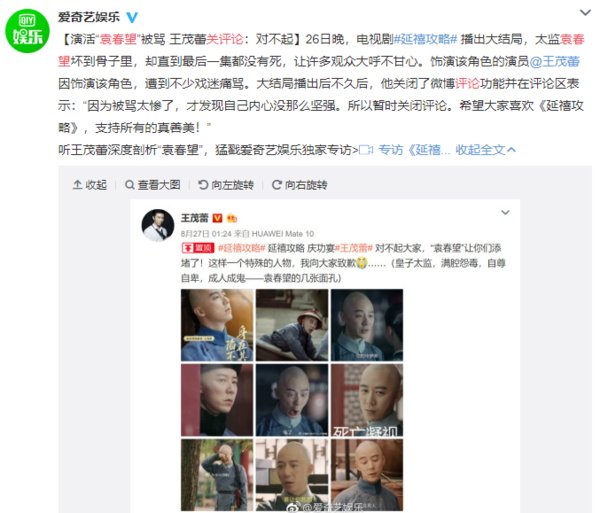600x513 pixels.
Task: Click the orange V badge beside 王茂蕾
Action: (217, 218)
